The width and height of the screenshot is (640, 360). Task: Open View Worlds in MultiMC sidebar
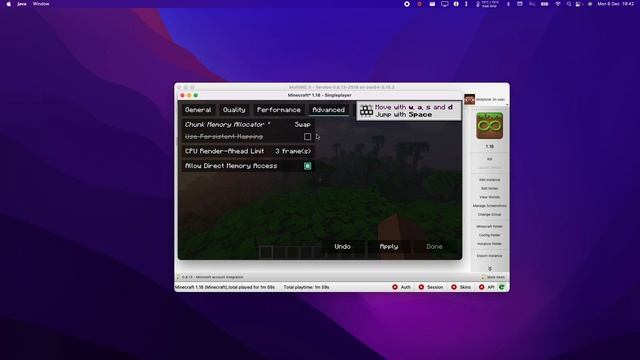click(489, 197)
